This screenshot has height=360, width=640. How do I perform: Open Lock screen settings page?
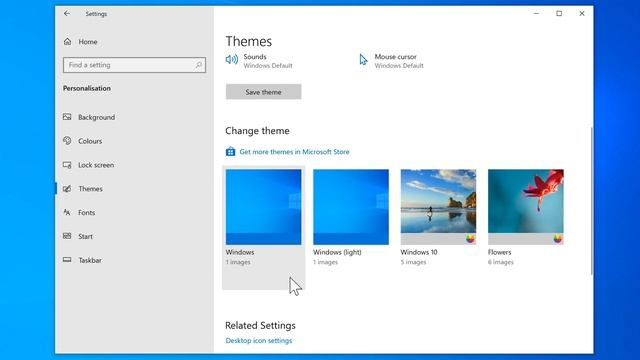tap(96, 165)
